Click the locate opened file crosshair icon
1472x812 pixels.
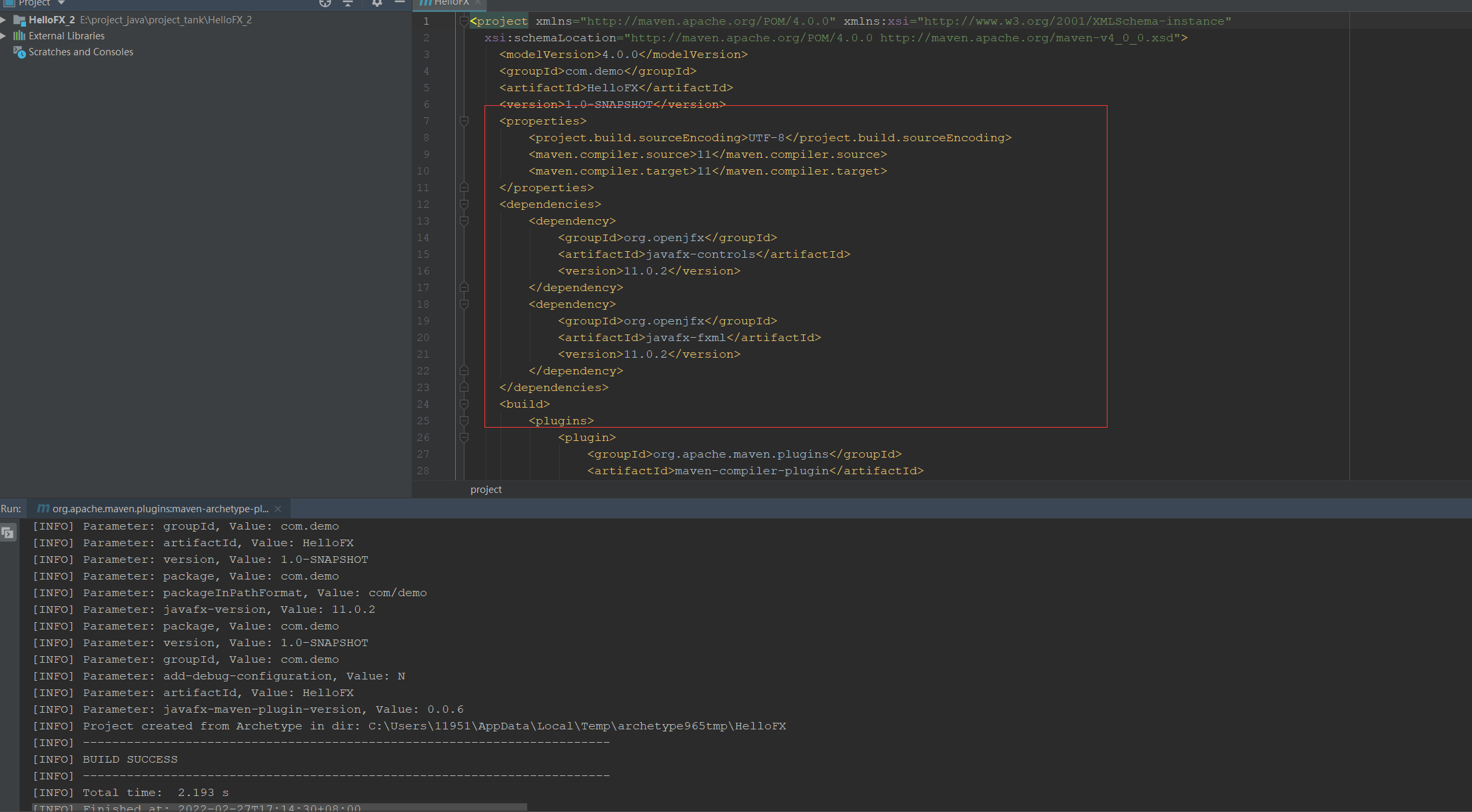coord(325,3)
